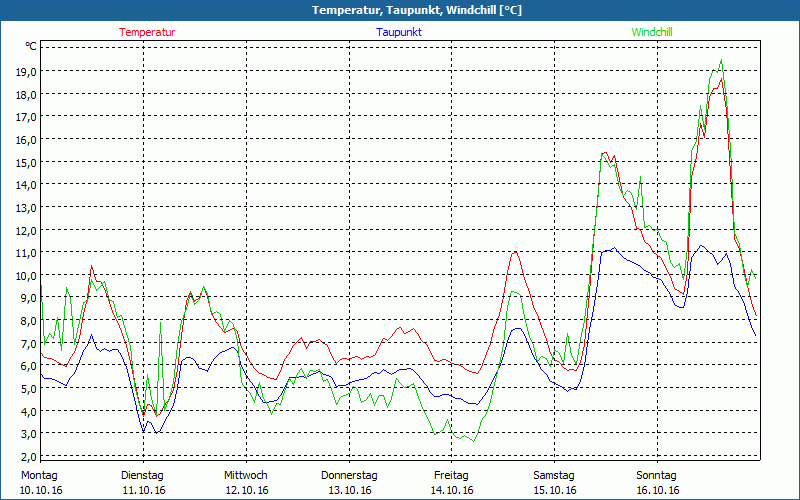Click the 9,0 y-axis value
The image size is (800, 500).
[x=29, y=298]
